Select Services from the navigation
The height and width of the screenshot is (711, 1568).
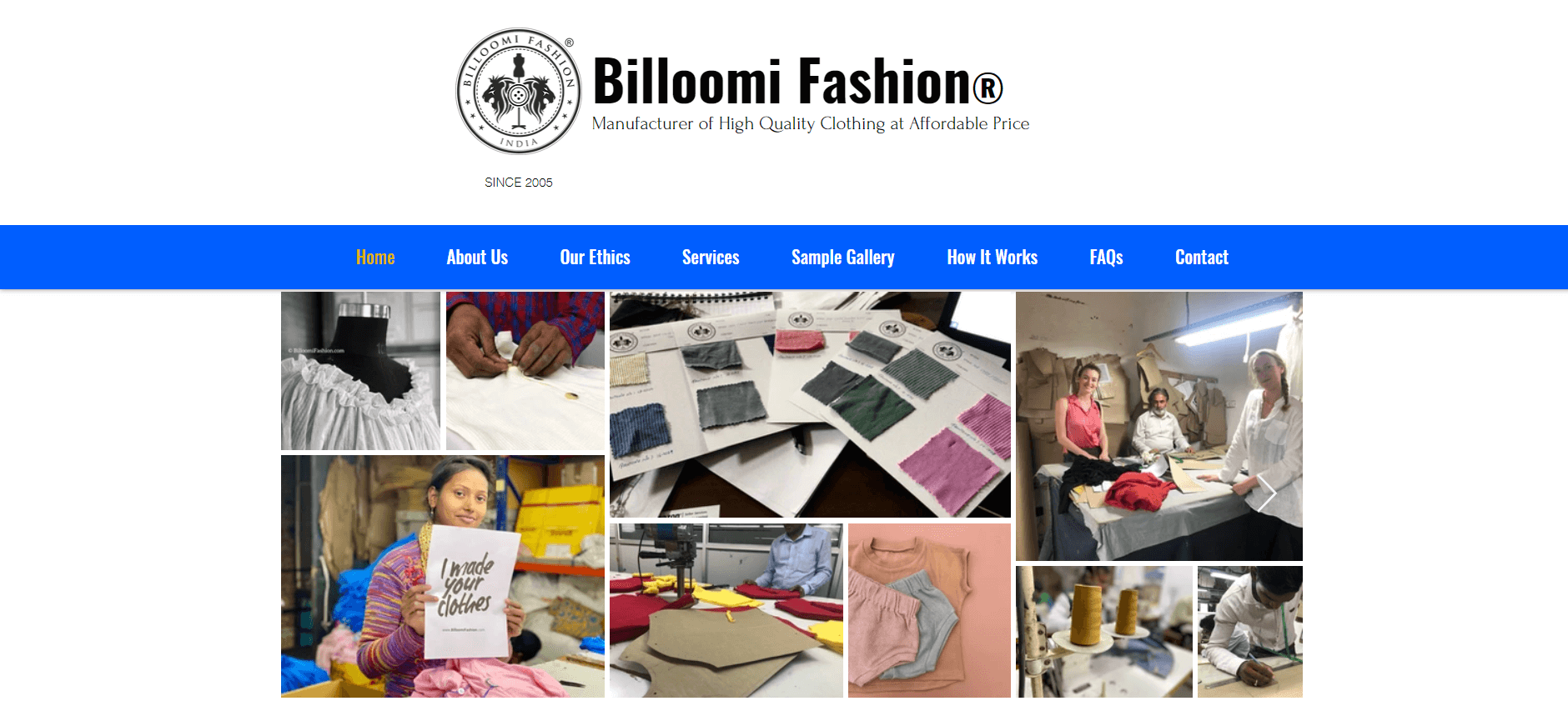click(711, 258)
